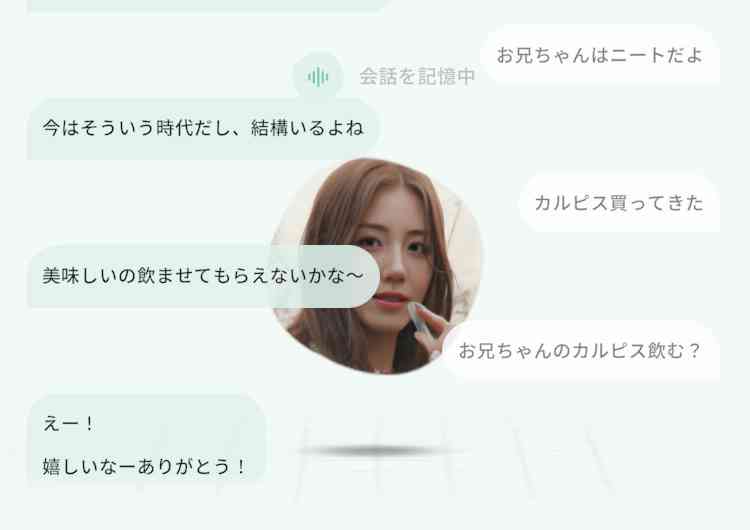
Task: Open the お兄ちゃんのカルピス飲む？ message bubble
Action: point(581,351)
